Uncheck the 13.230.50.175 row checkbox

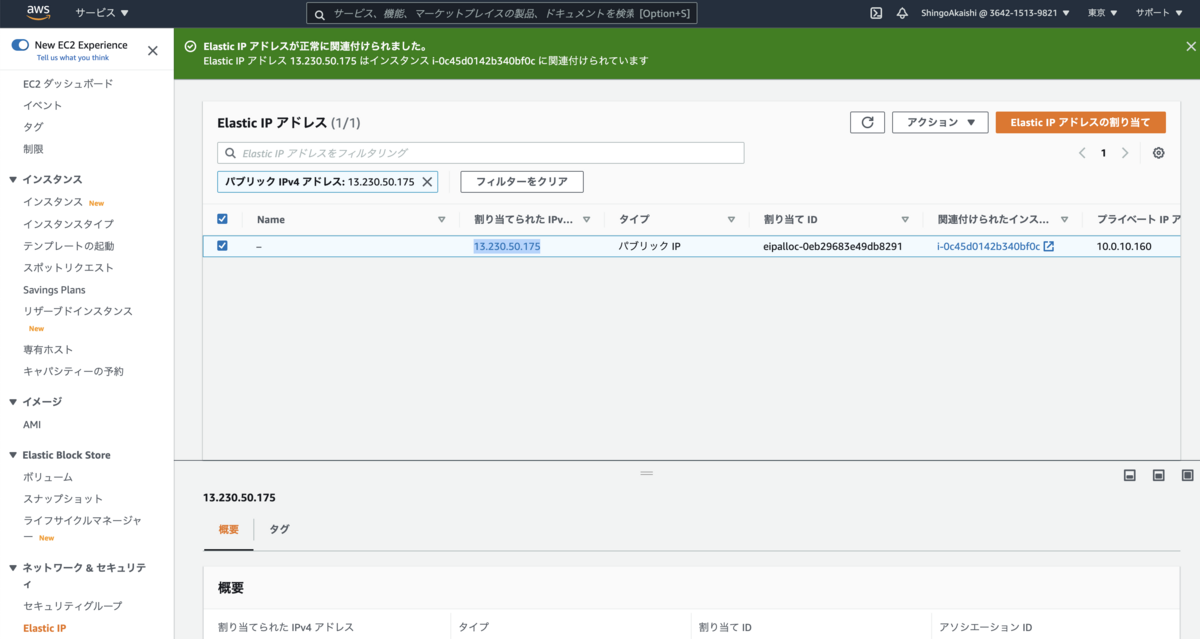[222, 246]
